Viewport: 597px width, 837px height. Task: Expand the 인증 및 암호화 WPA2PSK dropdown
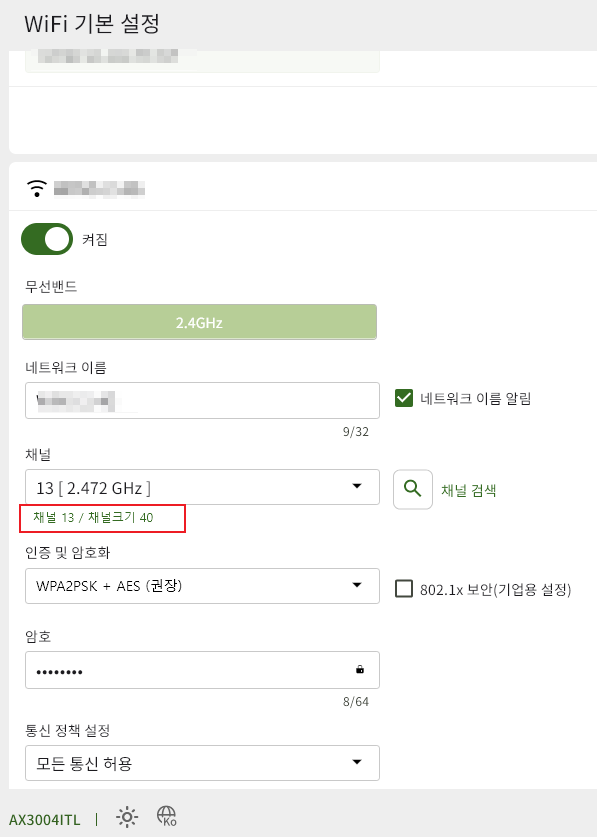coord(202,586)
